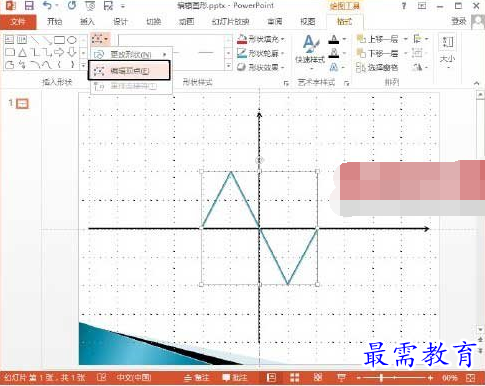Select the oval shape

[x=72, y=40]
